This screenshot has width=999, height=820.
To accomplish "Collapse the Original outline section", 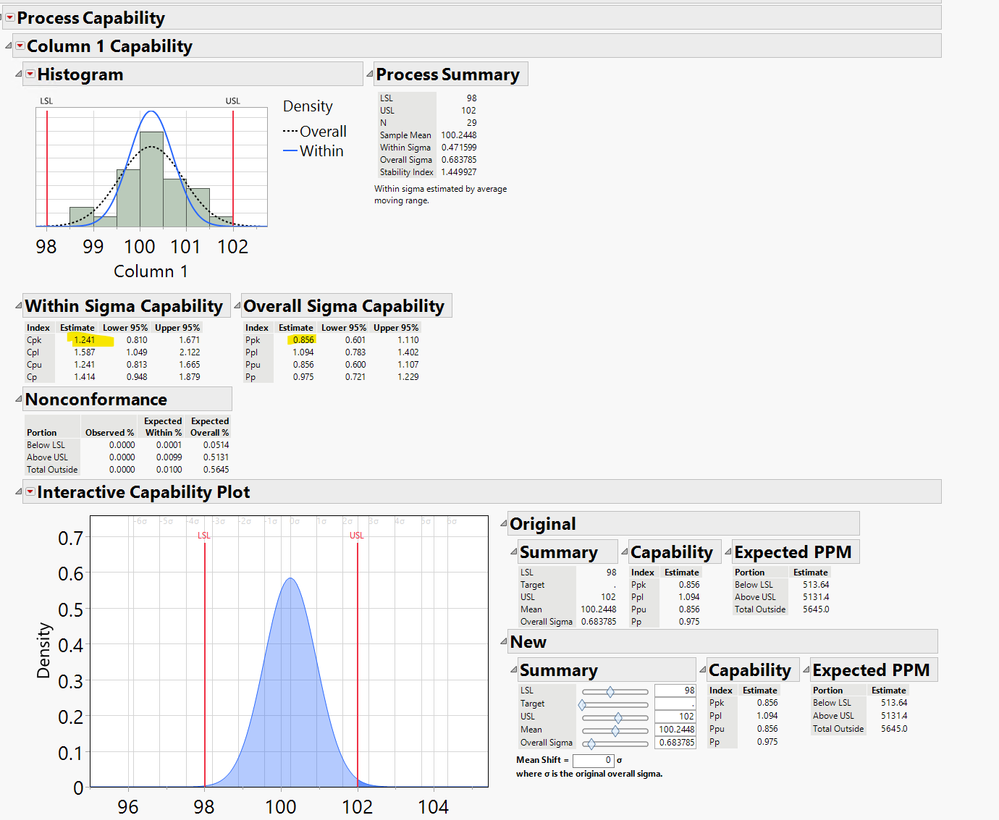I will pyautogui.click(x=503, y=524).
